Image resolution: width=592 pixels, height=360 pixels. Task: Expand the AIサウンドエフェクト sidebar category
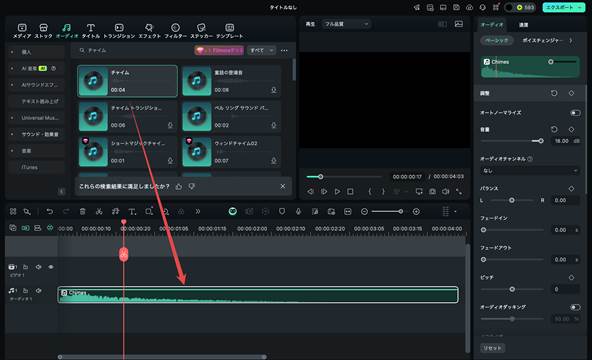point(12,85)
